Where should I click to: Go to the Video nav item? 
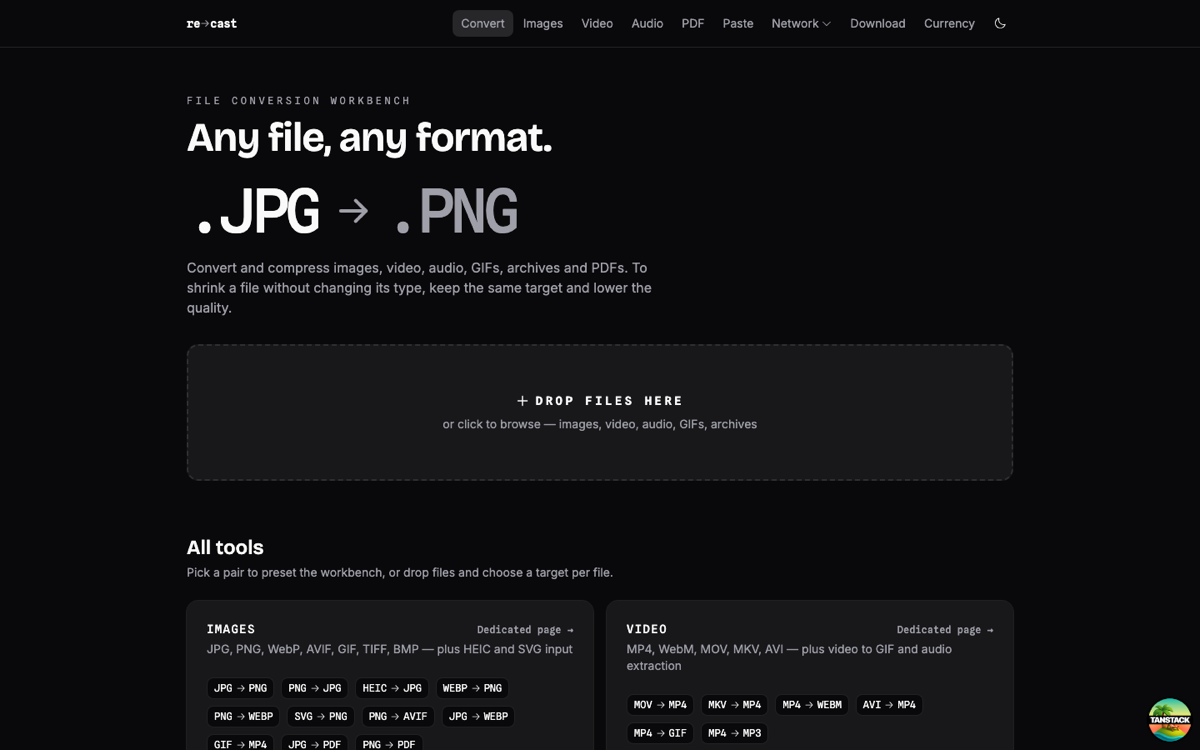pyautogui.click(x=597, y=23)
